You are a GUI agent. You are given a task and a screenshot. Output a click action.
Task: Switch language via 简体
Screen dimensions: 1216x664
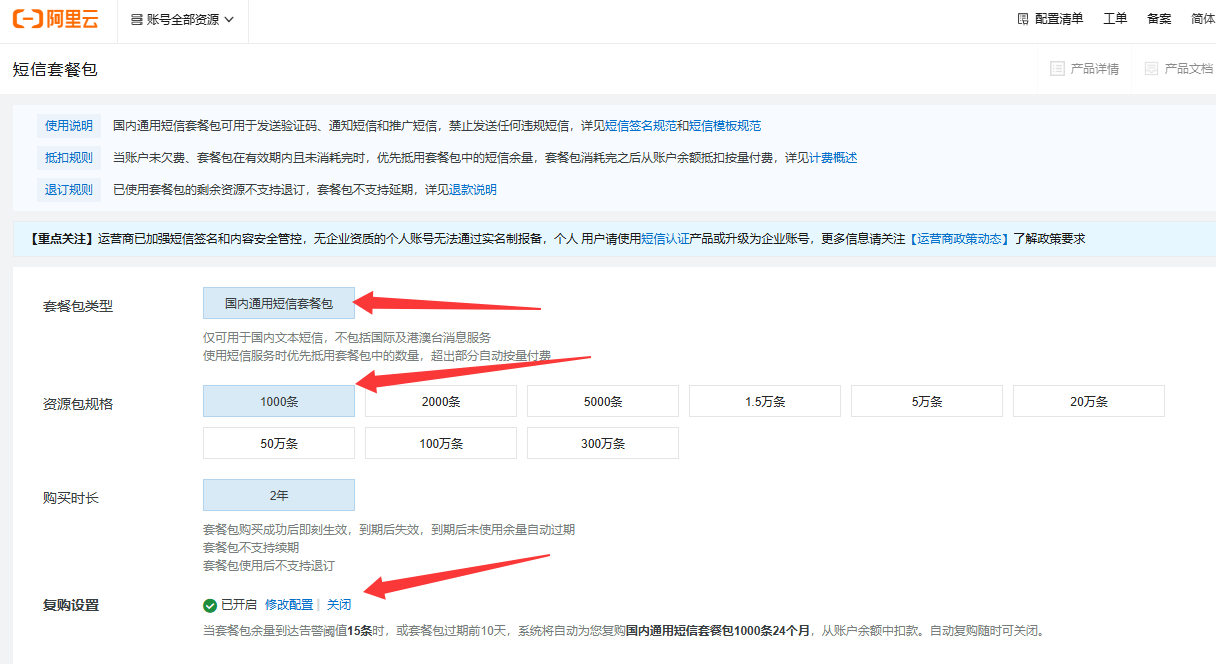pos(1203,19)
